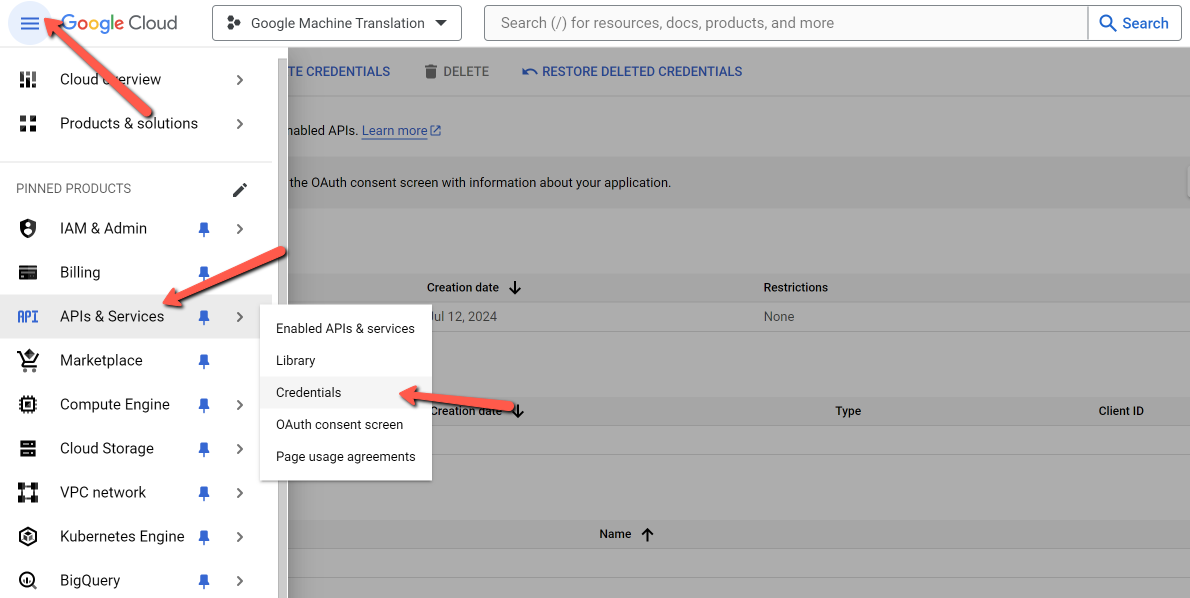Click RESTORE DELETED CREDENTIALS
Viewport: 1190px width, 598px height.
[632, 71]
